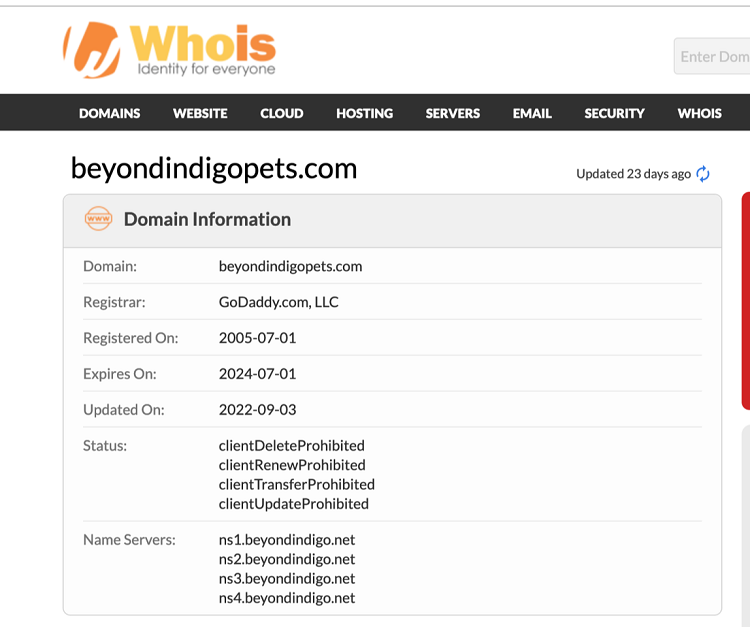
Task: Click the Whois logo
Action: [170, 50]
